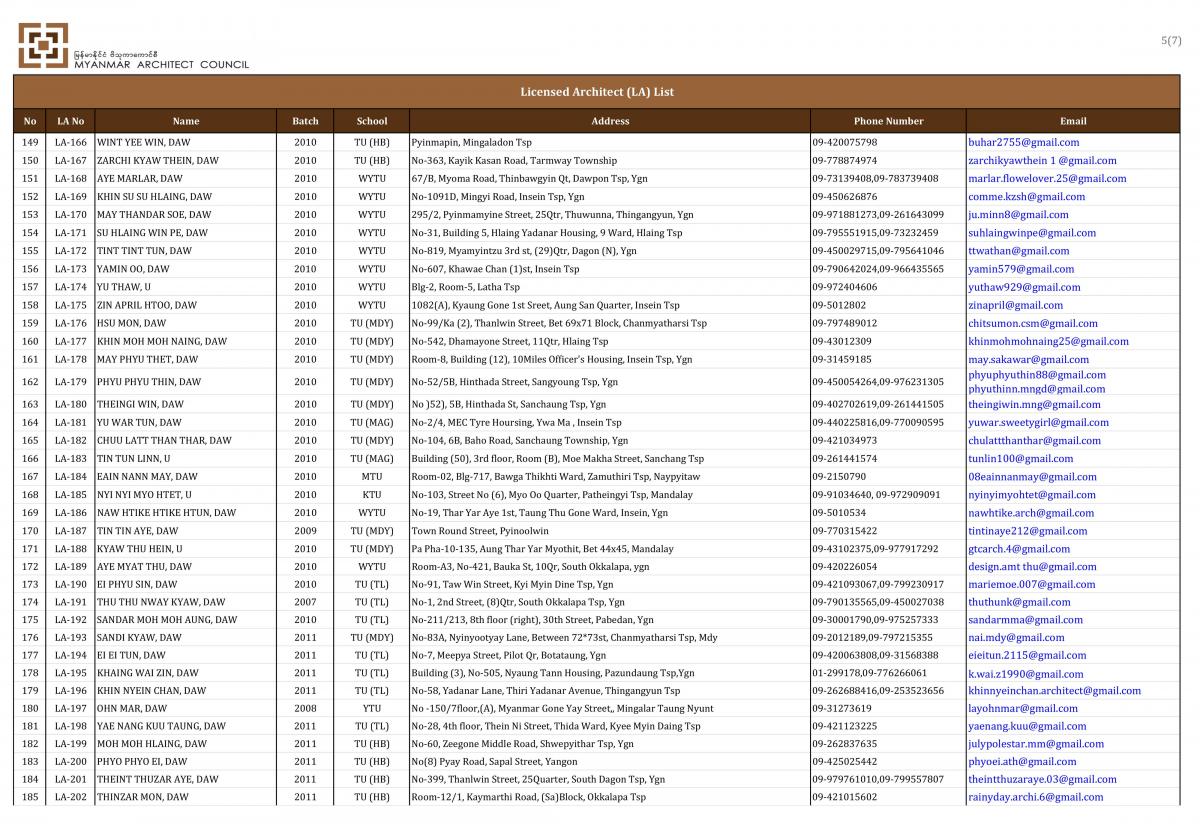Select the name "TIN TUN LINN, U"
This screenshot has width=1200, height=837.
click(x=136, y=458)
